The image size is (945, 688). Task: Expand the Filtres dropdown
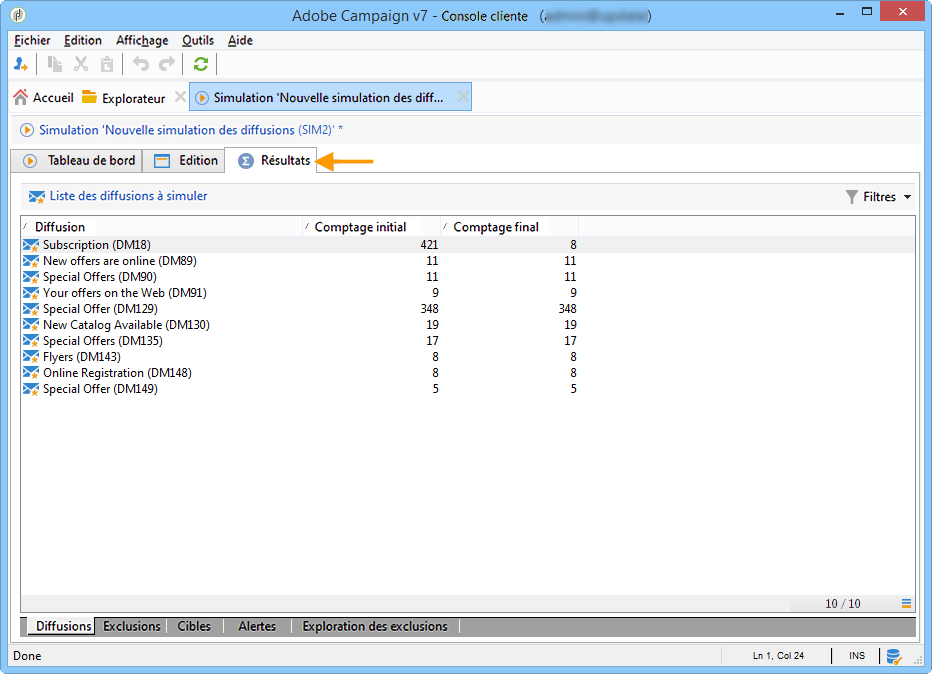[x=907, y=197]
